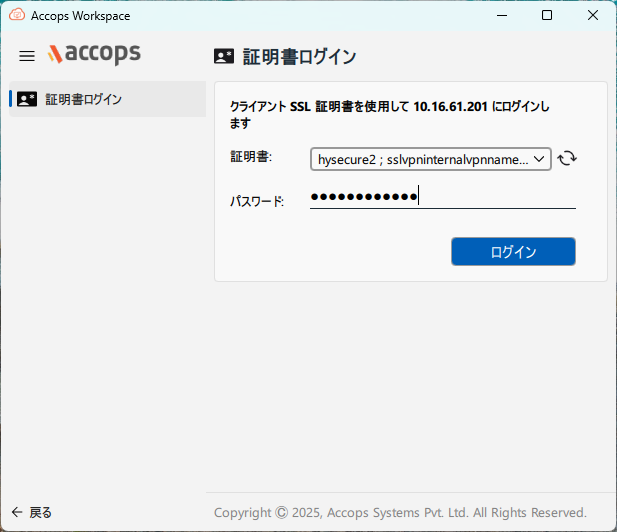617x532 pixels.
Task: Click the copyright text in footer
Action: click(x=400, y=512)
